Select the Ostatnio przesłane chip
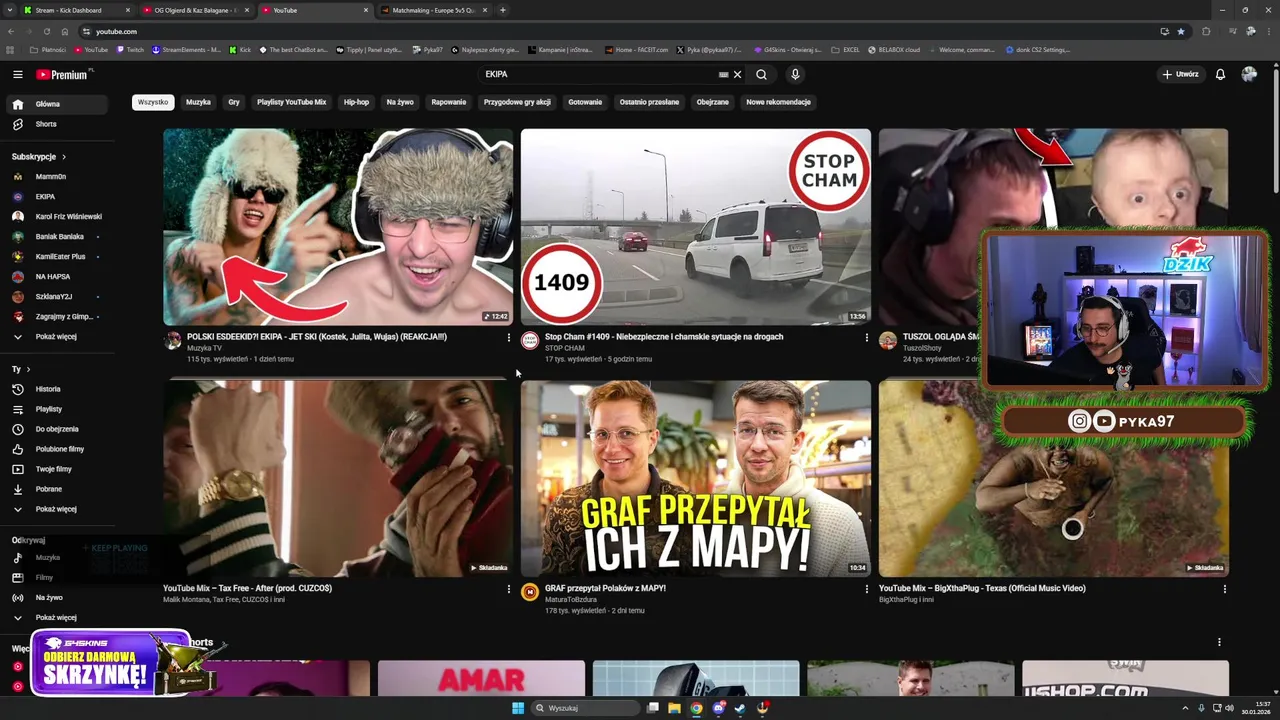Viewport: 1280px width, 720px height. pyautogui.click(x=649, y=102)
